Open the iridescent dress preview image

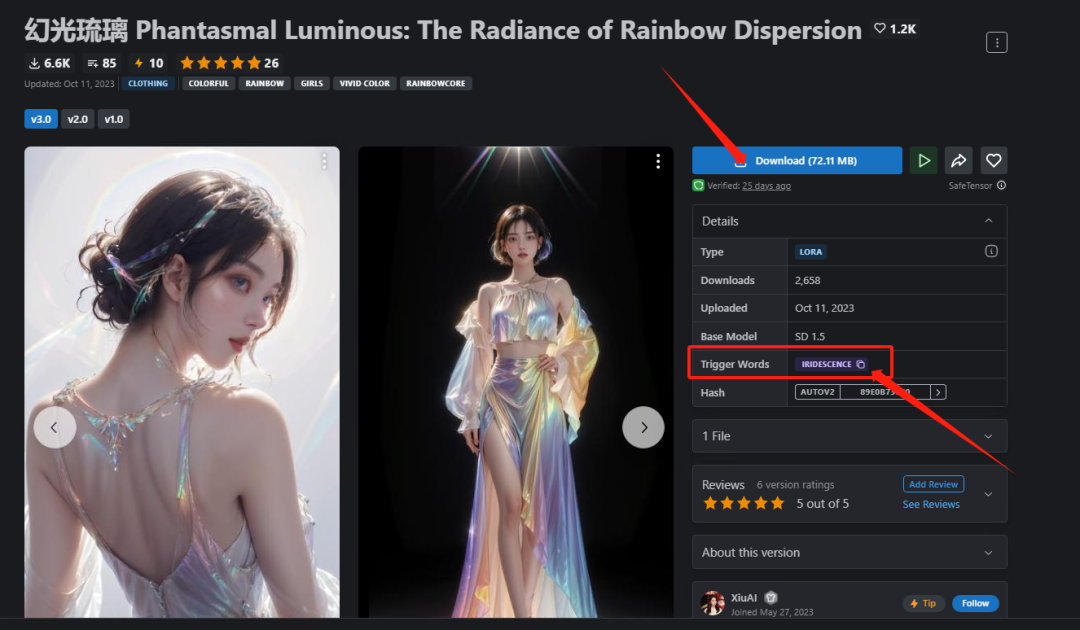coord(516,382)
